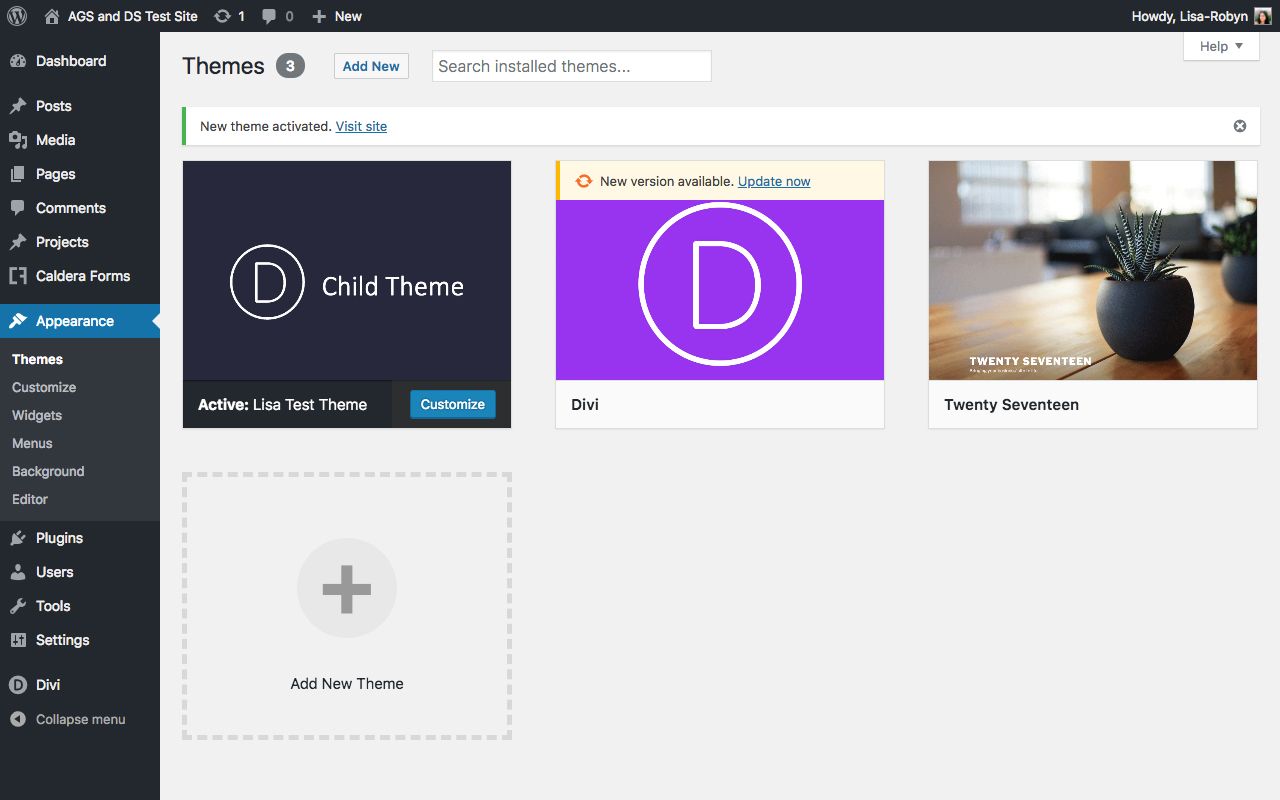Open the Howdy, Lisa-Robyn account menu
1280x800 pixels.
pos(1201,16)
